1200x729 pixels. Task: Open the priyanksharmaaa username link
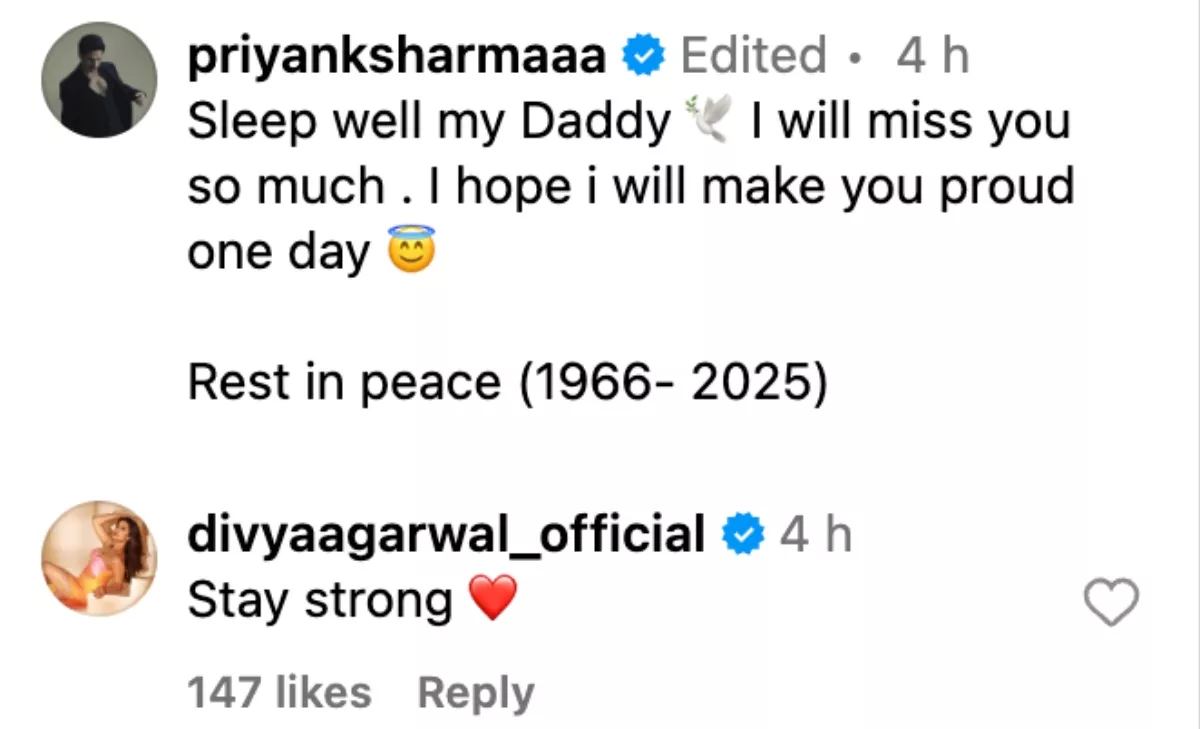point(397,57)
